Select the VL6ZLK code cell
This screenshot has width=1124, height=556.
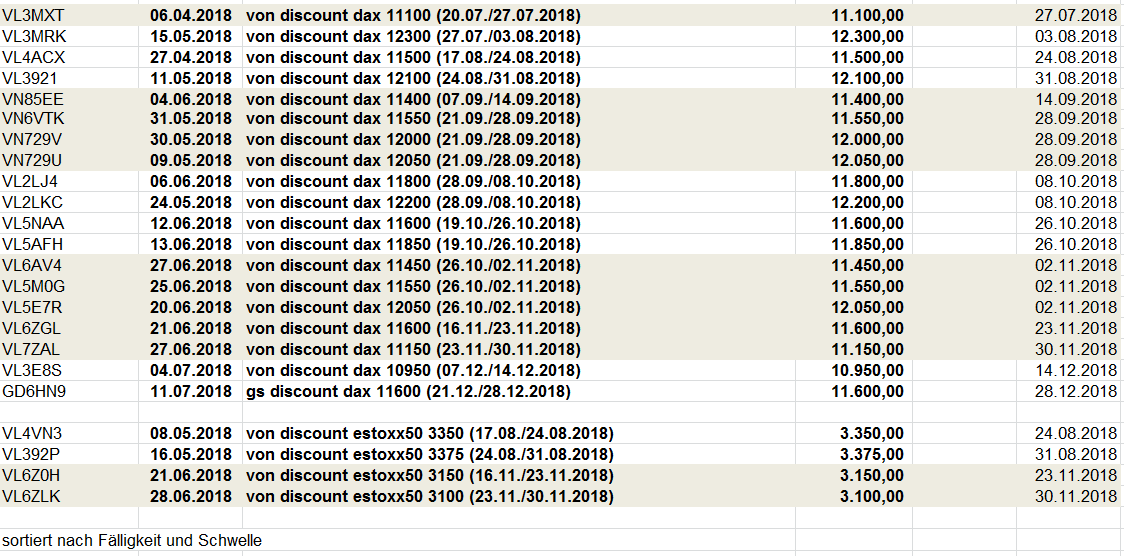pyautogui.click(x=32, y=496)
